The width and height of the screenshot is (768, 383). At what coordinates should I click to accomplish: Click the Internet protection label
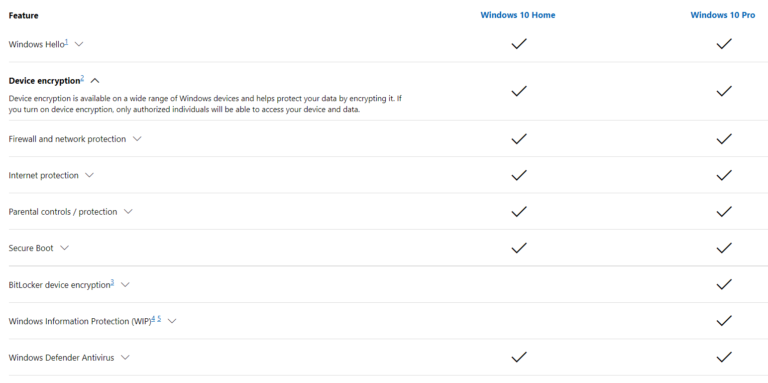44,175
